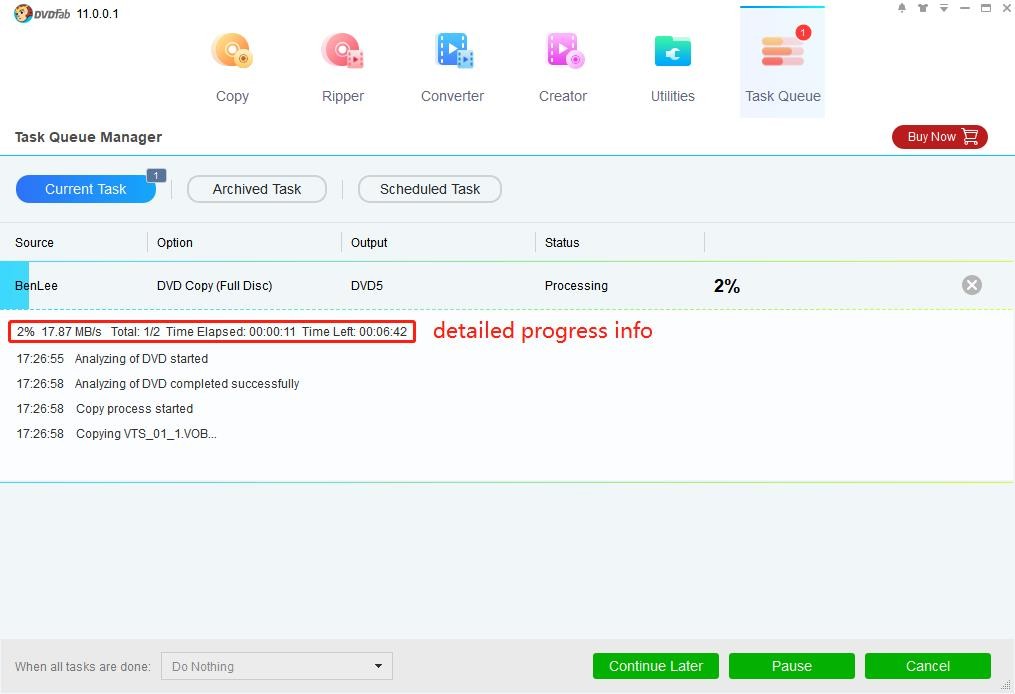Open the Utilities module

(x=673, y=66)
